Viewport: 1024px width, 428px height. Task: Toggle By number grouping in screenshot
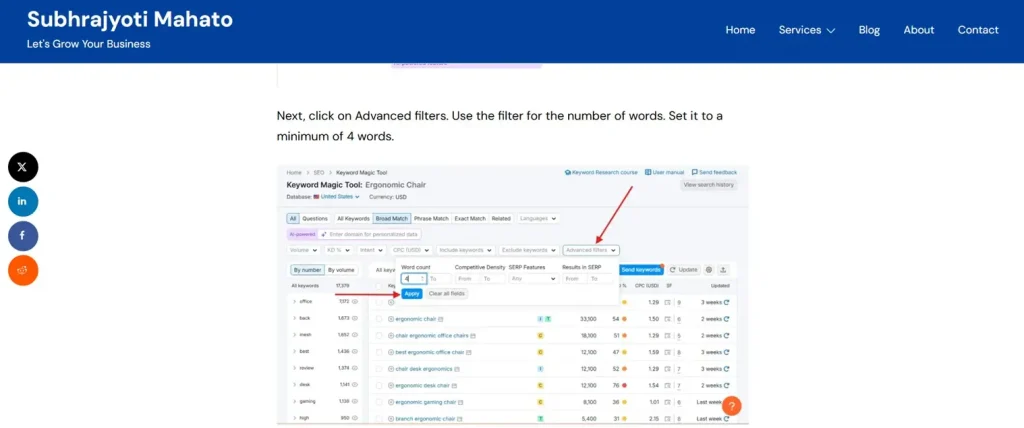pos(307,270)
